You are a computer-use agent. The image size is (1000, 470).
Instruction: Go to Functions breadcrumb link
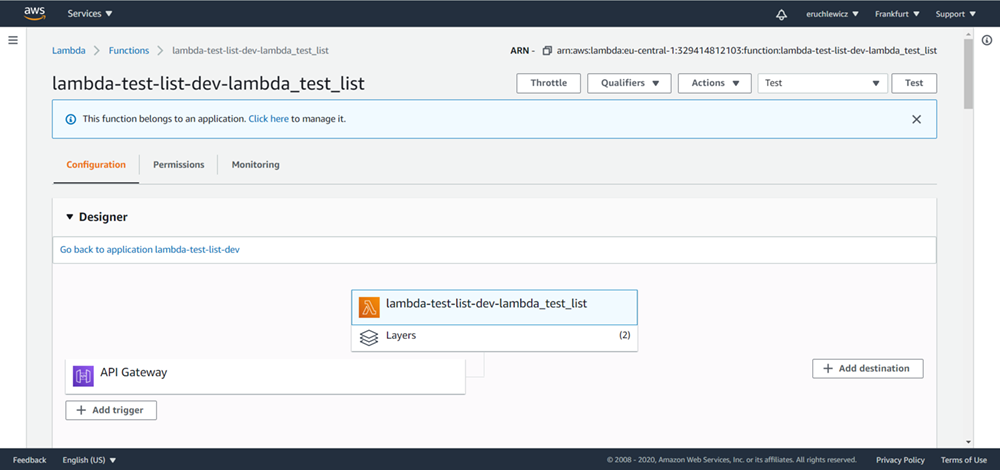pos(129,50)
